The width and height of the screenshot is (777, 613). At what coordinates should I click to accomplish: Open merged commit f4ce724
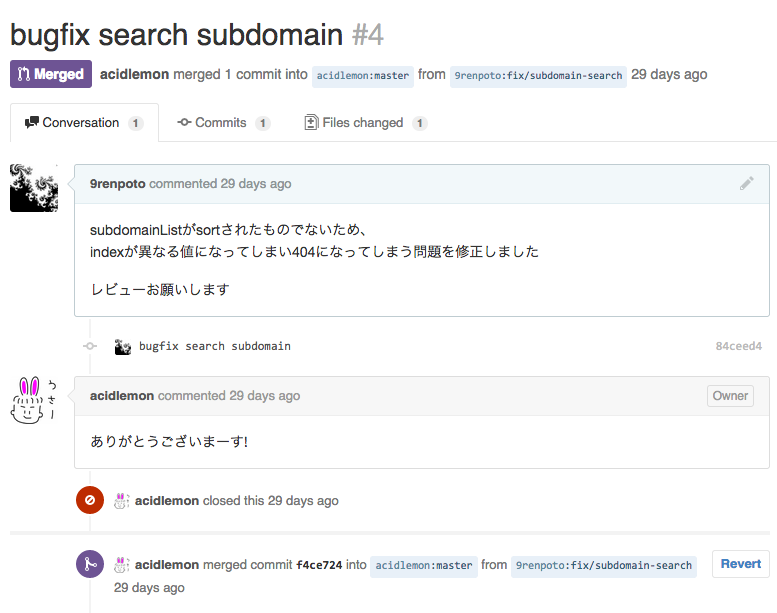pyautogui.click(x=319, y=565)
